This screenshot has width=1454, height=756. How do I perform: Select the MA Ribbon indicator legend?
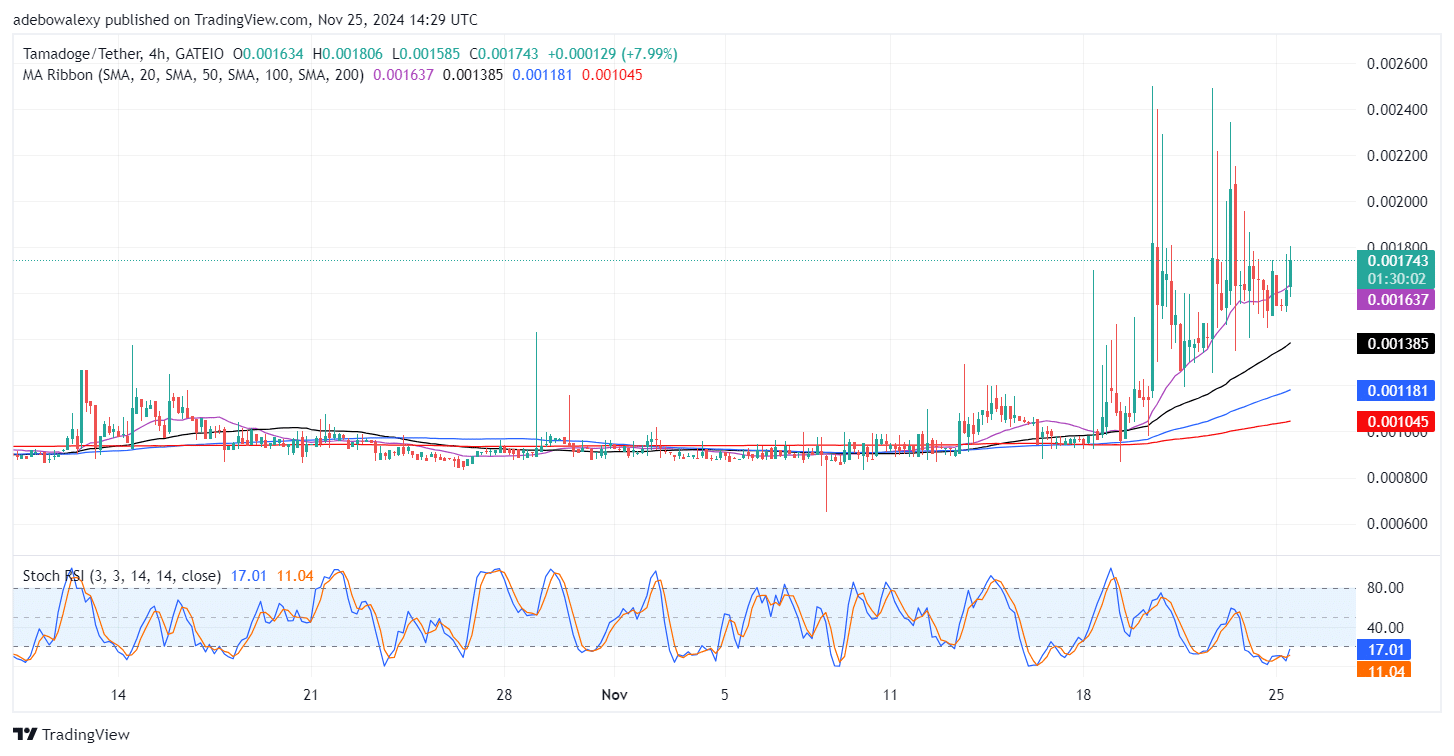192,75
